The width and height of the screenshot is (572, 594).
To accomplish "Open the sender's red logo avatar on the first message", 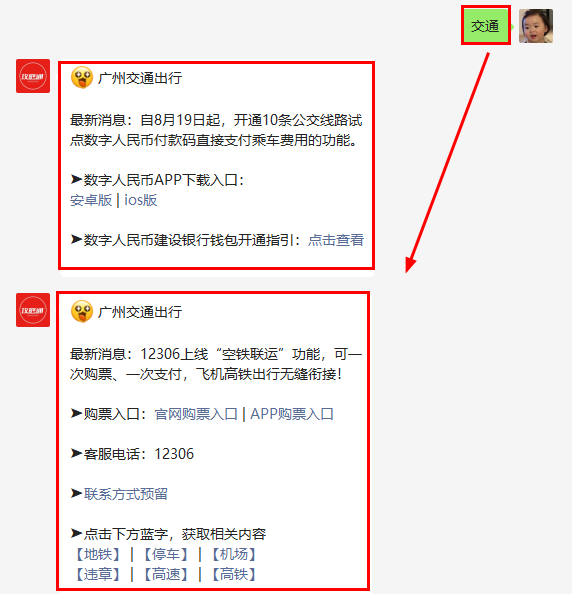I will [33, 76].
